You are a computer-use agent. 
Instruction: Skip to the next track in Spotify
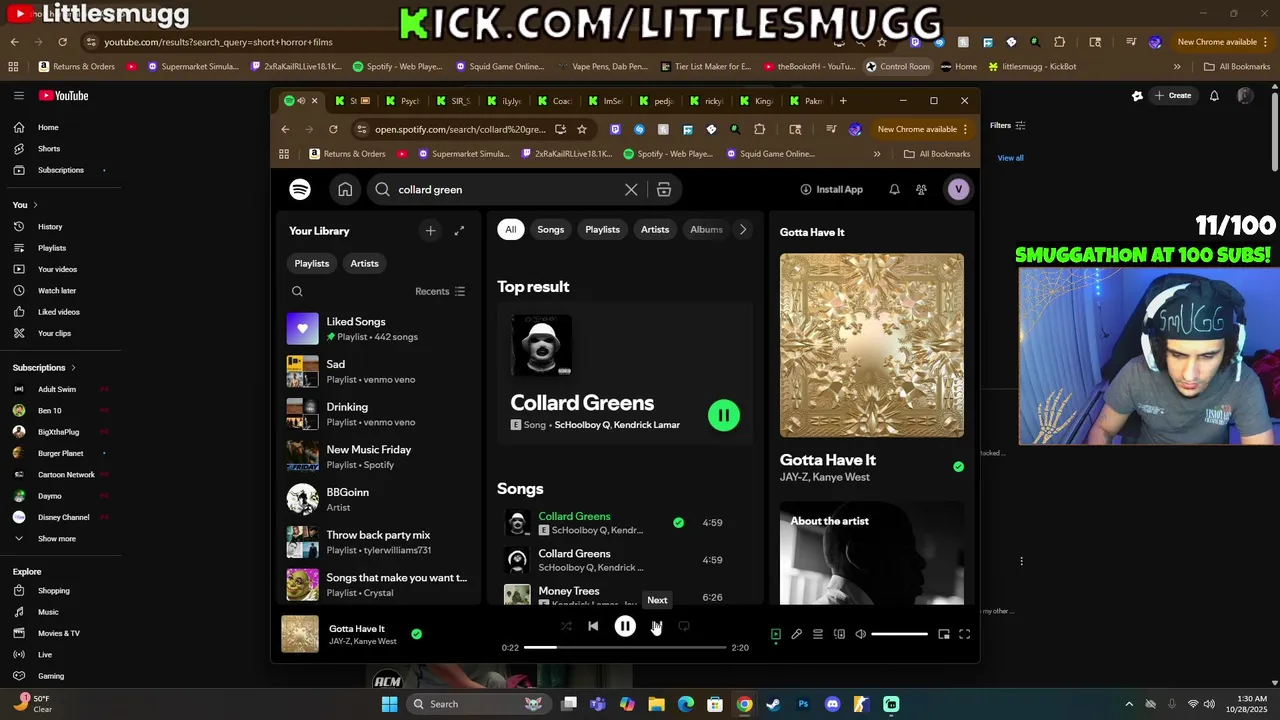[656, 626]
